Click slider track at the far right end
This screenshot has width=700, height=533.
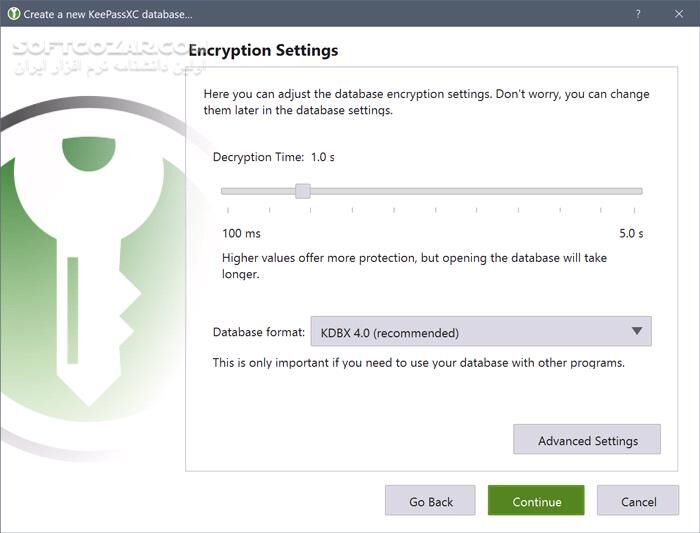pos(638,191)
